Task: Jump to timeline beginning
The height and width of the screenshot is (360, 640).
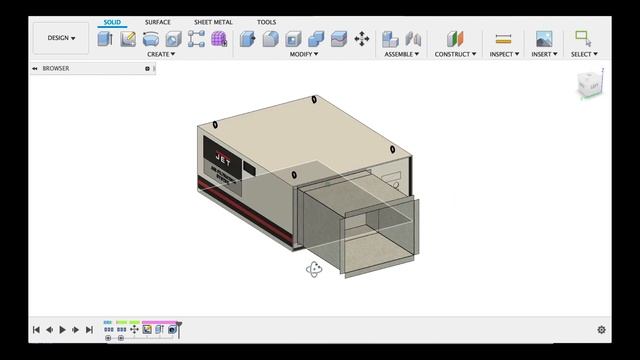Action: click(36, 330)
